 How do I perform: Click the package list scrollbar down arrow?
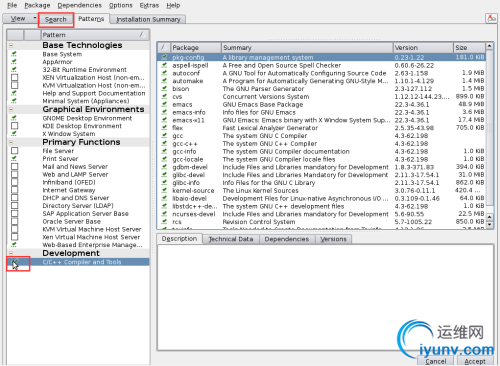(489, 224)
